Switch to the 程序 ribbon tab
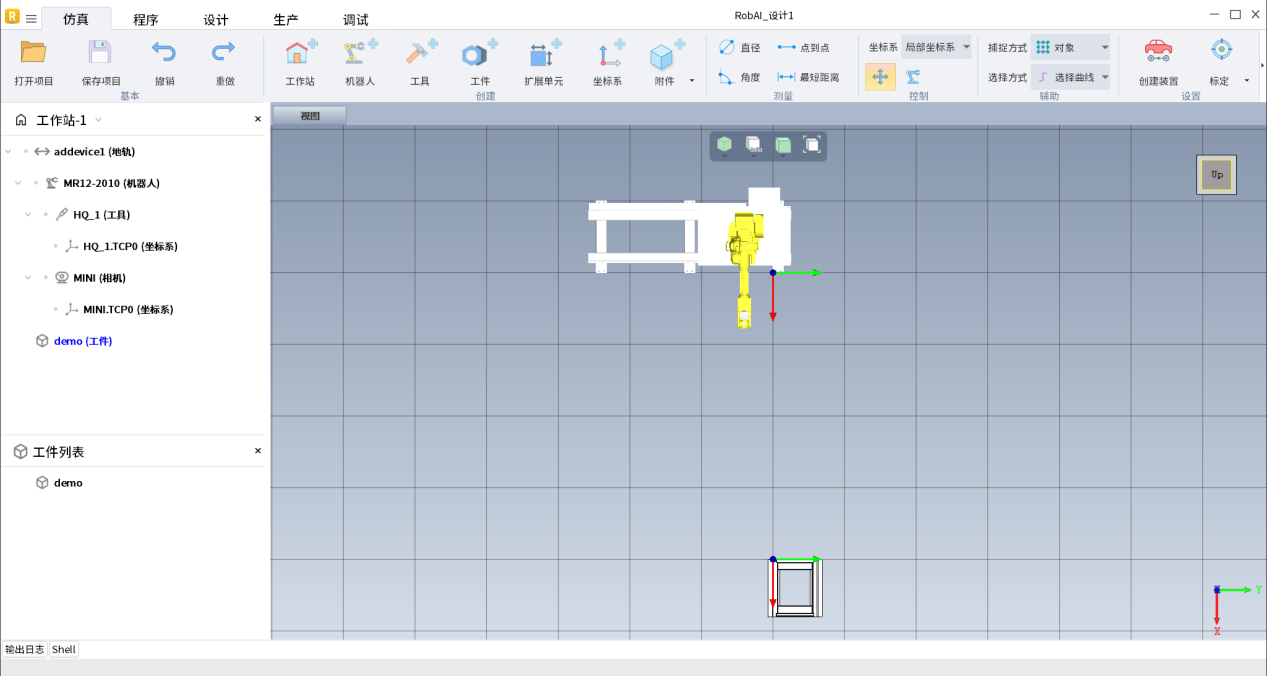This screenshot has width=1267, height=676. point(146,20)
